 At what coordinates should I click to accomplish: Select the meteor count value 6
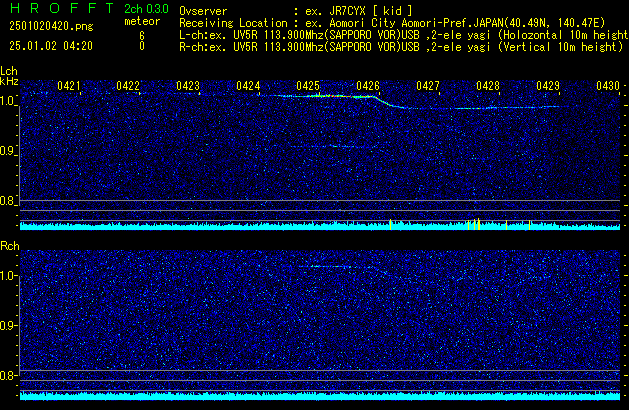(142, 36)
